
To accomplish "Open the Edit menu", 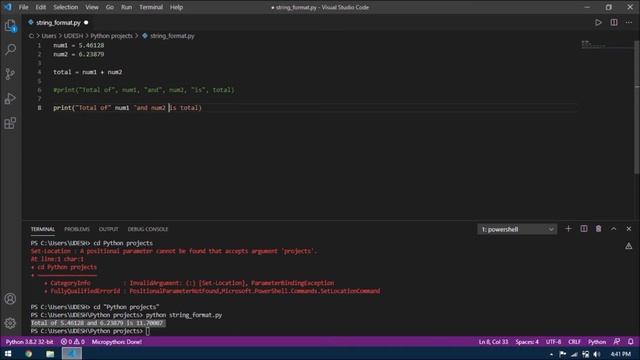I will (40, 7).
